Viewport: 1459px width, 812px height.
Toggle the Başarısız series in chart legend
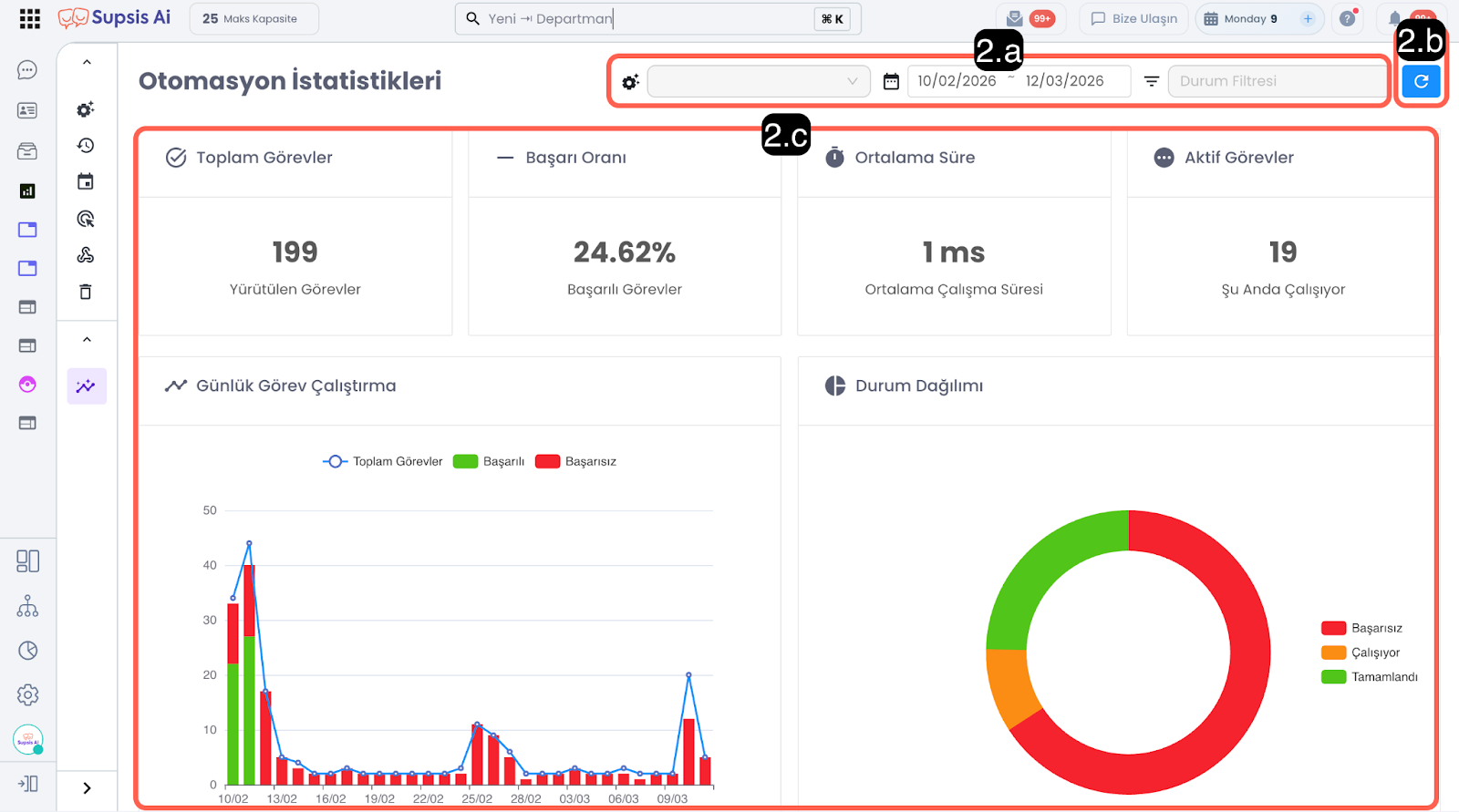click(x=576, y=461)
